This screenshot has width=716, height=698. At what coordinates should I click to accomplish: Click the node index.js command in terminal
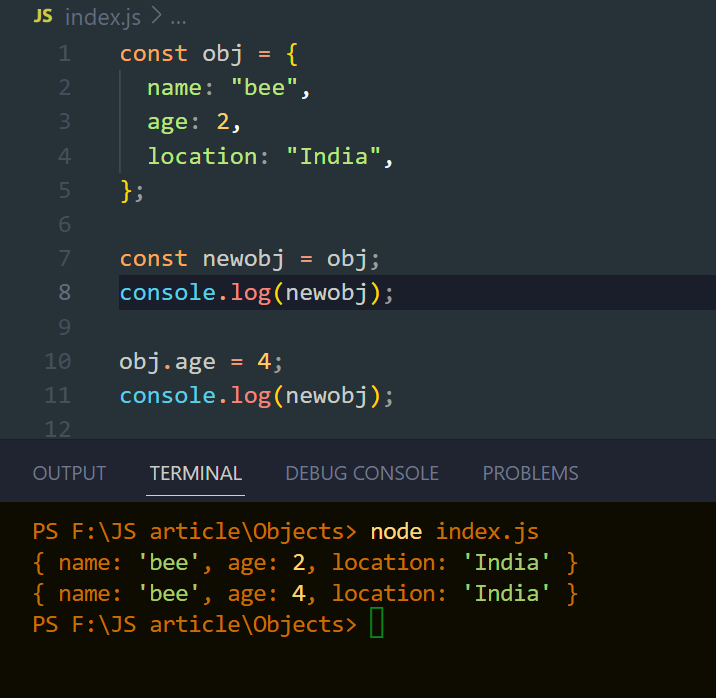(454, 532)
